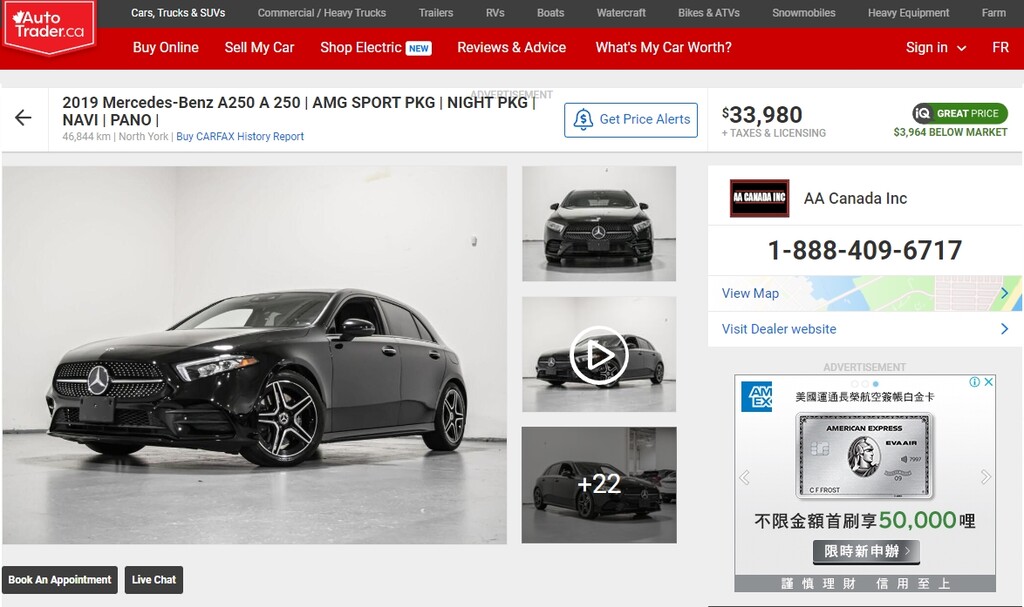
Task: Close the American Express ad
Action: [x=989, y=382]
